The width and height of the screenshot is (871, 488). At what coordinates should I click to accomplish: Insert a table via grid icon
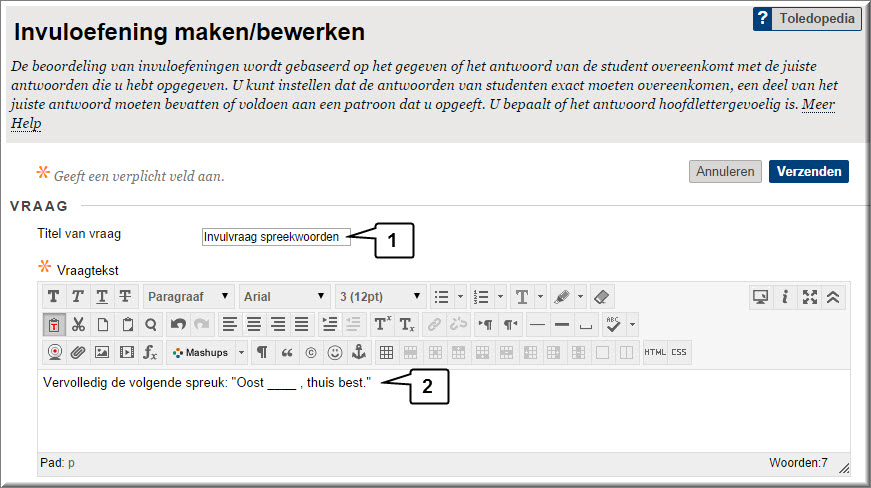(387, 352)
